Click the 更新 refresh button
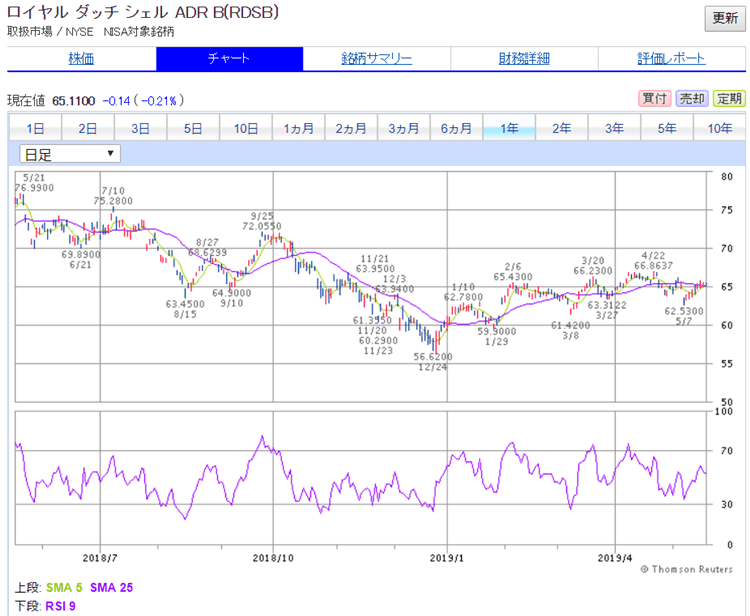 725,19
